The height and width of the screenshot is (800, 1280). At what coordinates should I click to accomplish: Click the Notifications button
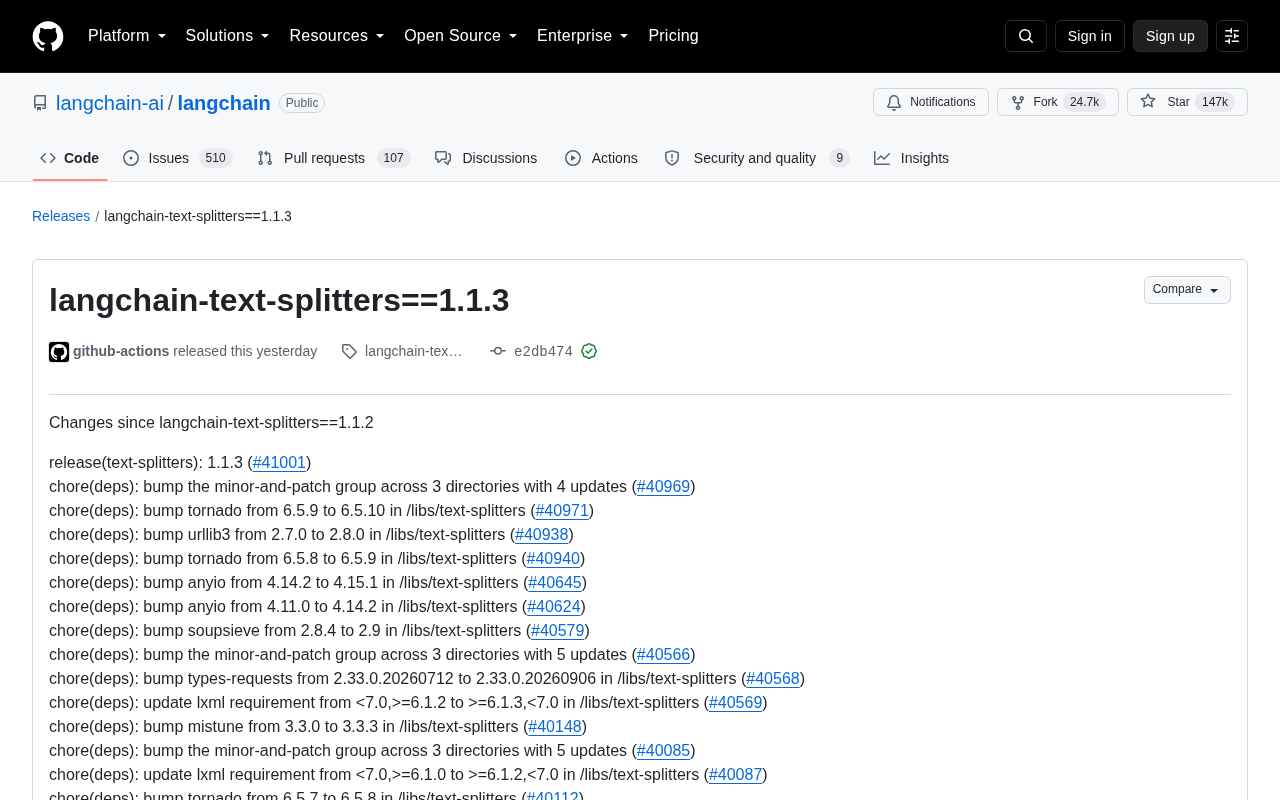point(931,102)
